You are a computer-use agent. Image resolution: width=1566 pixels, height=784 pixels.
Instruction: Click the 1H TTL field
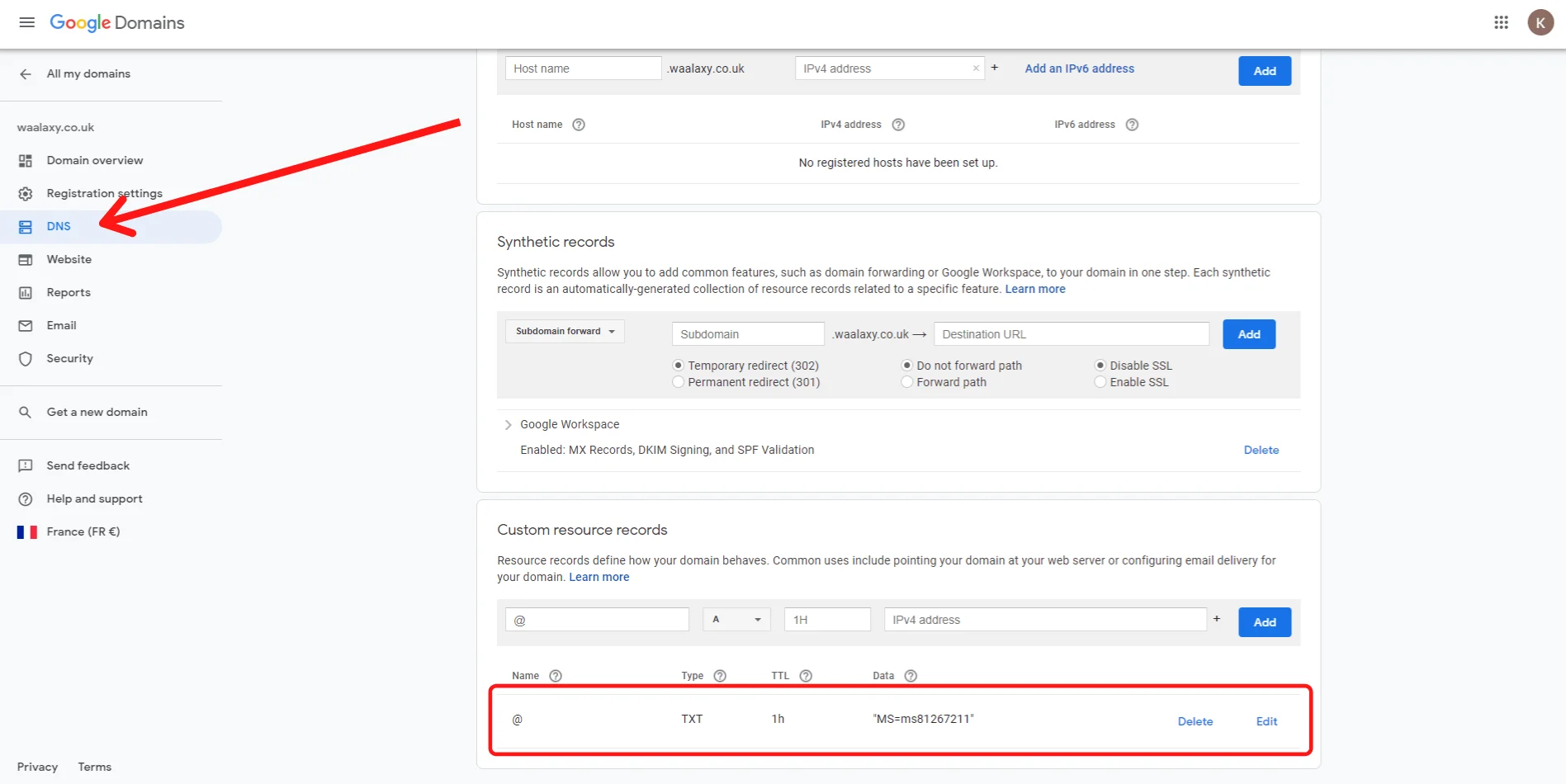click(828, 620)
